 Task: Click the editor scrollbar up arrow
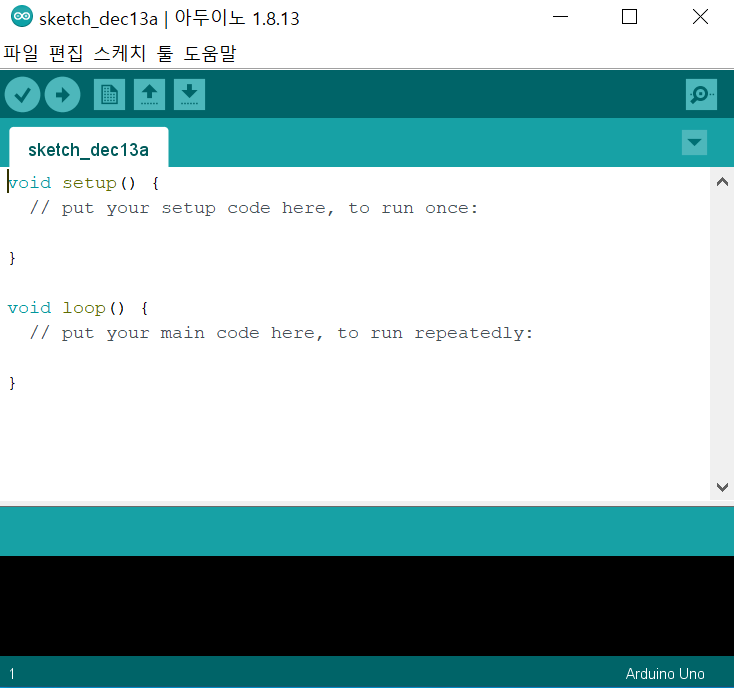[722, 182]
